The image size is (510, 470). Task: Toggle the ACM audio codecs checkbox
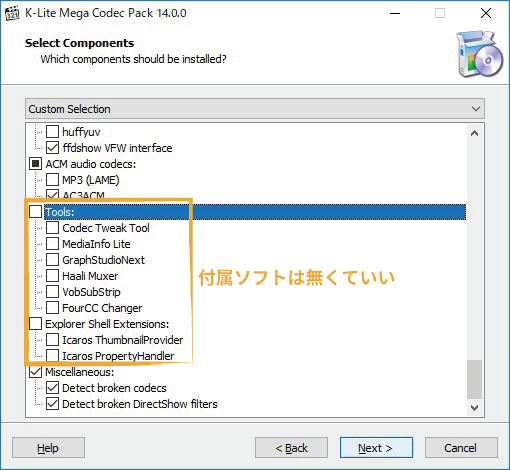[35, 164]
